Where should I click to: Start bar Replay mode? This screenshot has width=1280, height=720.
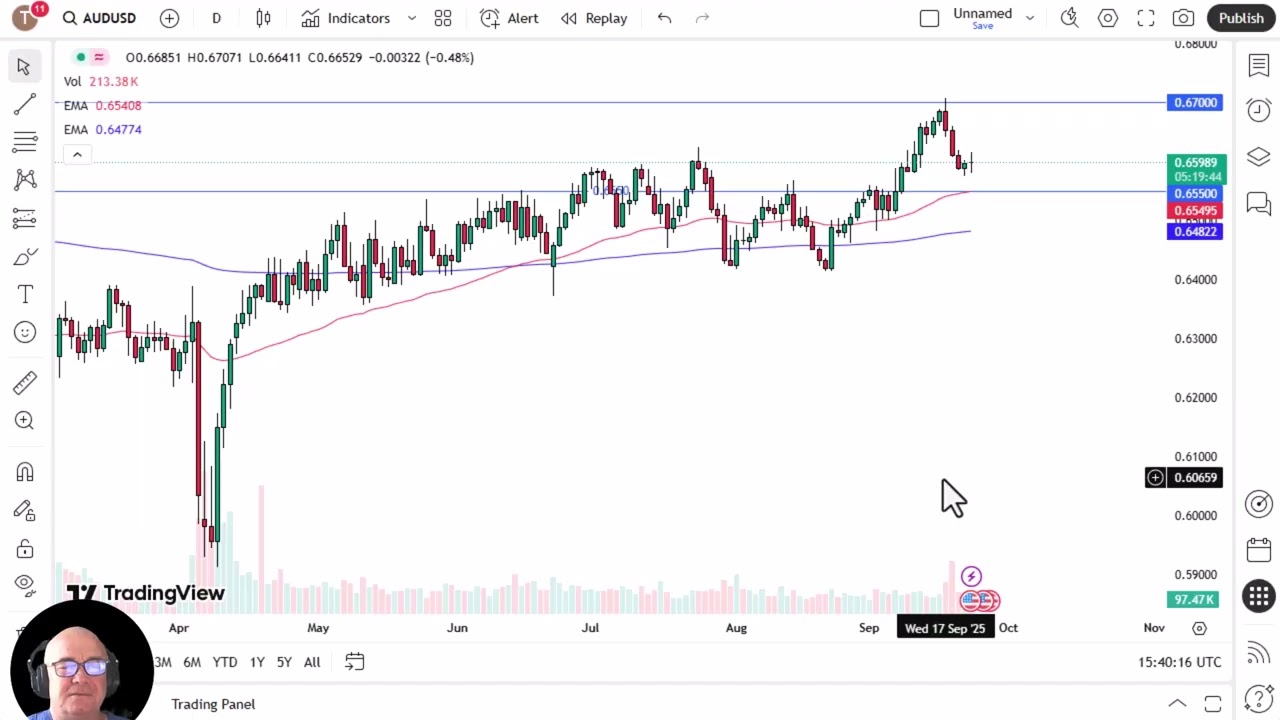coord(594,18)
